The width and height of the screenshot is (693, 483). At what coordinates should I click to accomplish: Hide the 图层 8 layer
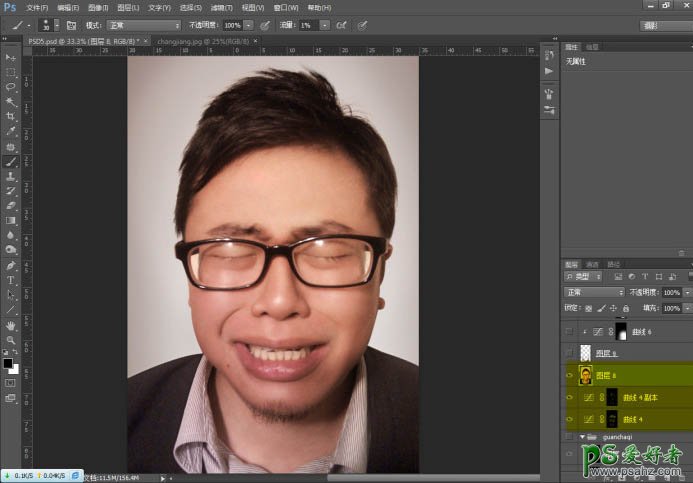pos(569,375)
